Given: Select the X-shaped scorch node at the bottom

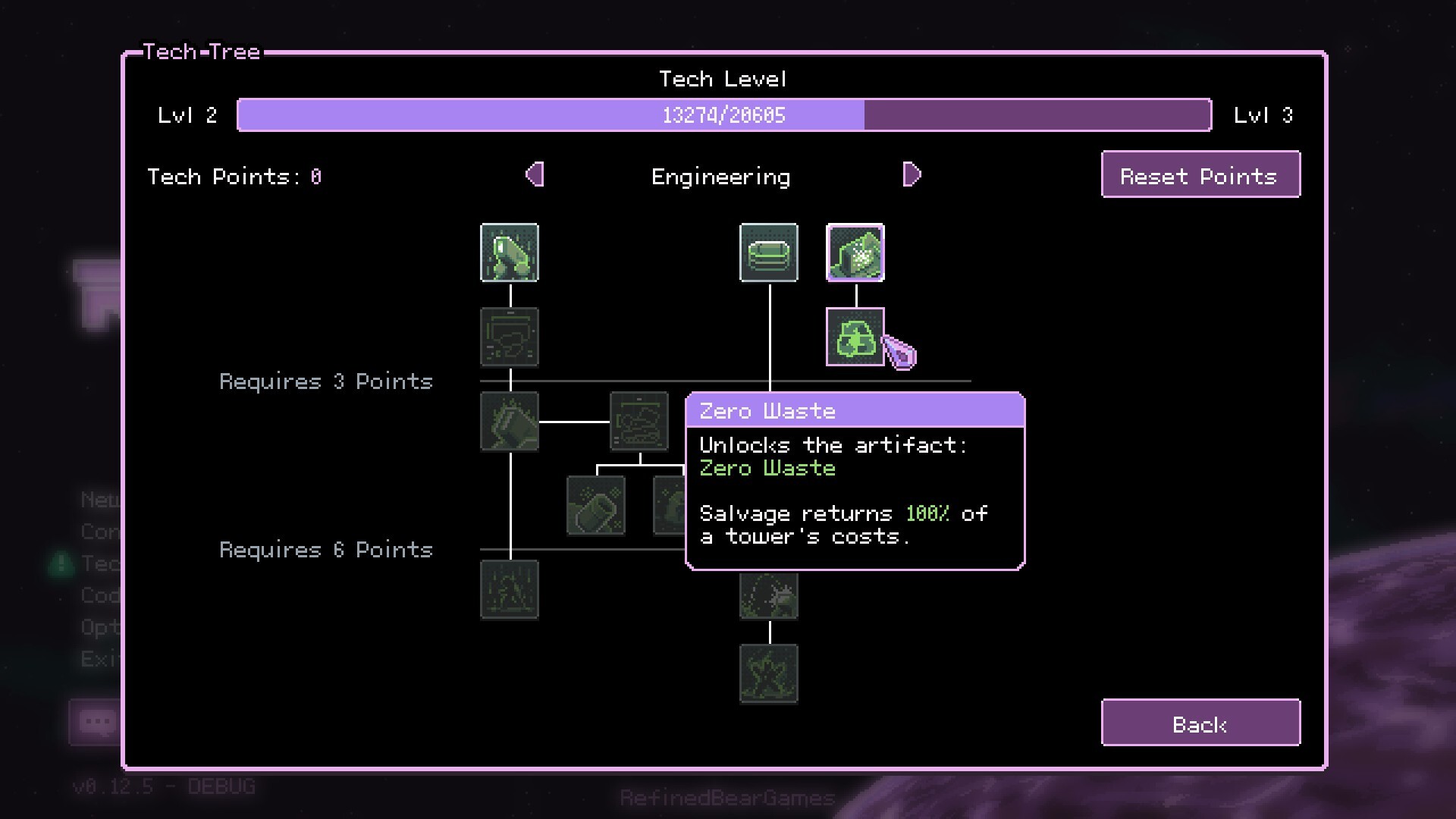Looking at the screenshot, I should click(768, 673).
